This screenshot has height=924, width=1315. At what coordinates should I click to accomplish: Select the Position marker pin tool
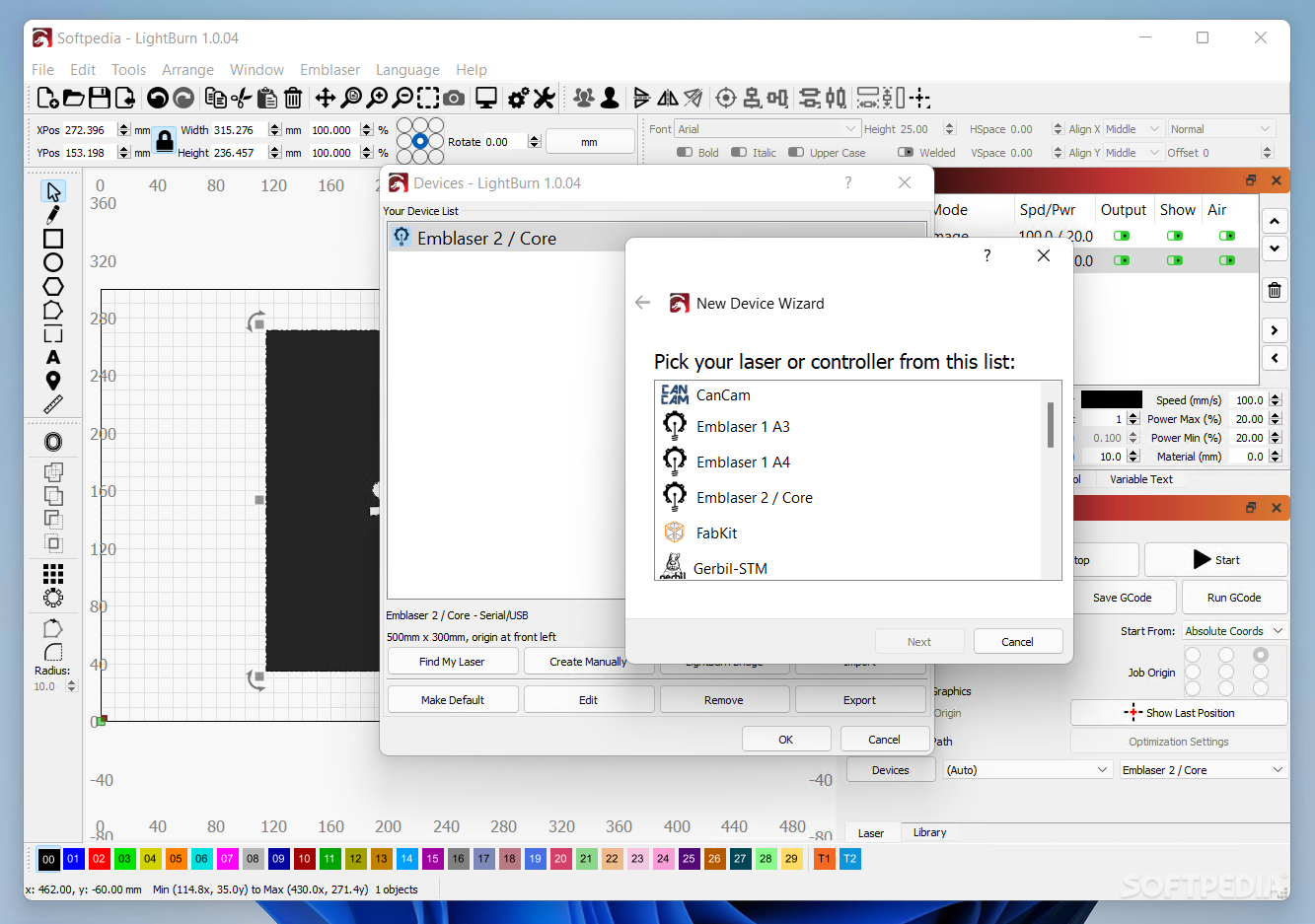(53, 381)
